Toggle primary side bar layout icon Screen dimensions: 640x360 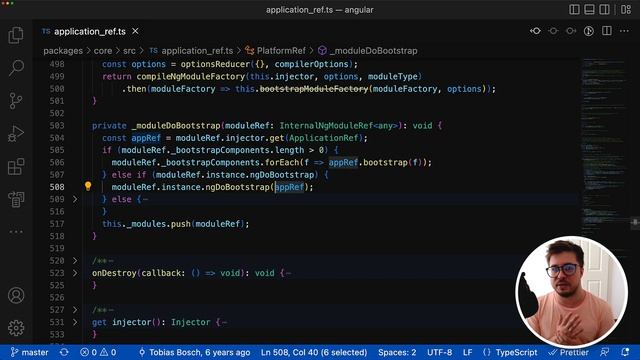pos(574,9)
